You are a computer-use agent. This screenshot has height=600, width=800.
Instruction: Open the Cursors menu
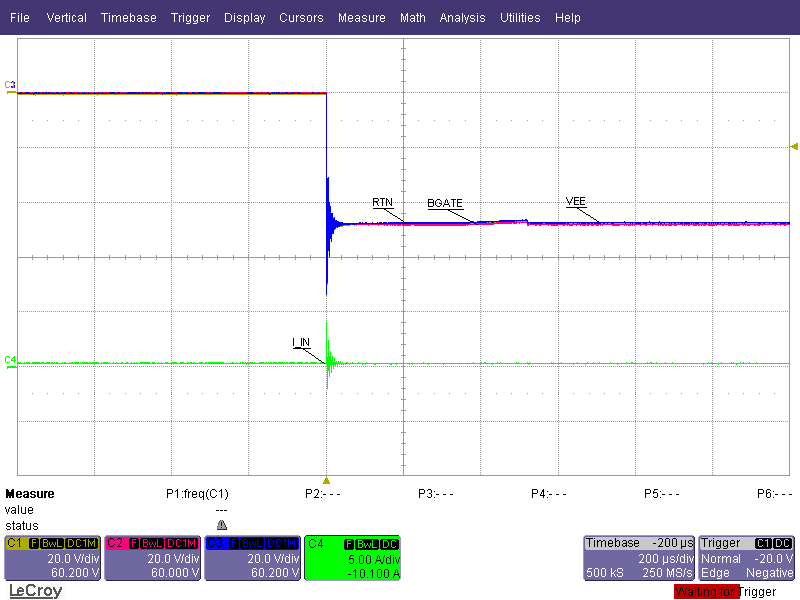(x=301, y=17)
